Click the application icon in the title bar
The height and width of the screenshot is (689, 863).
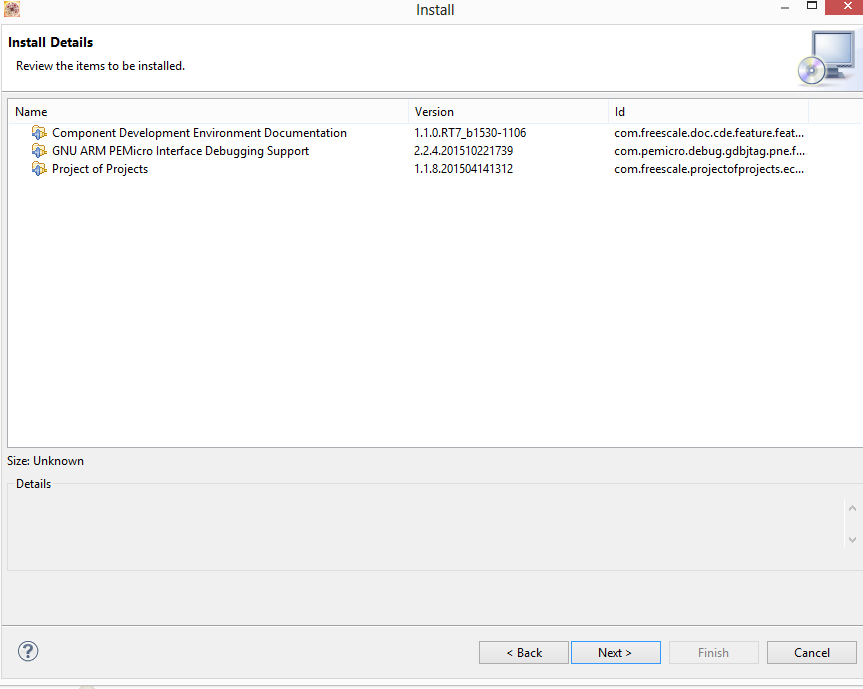tap(12, 9)
